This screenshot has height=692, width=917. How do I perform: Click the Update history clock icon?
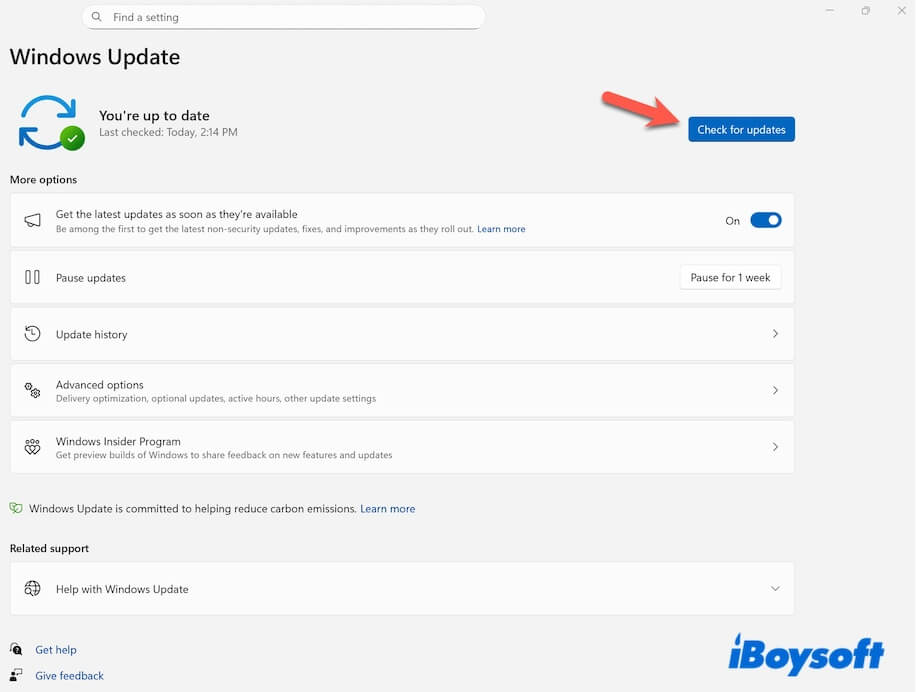pos(32,333)
